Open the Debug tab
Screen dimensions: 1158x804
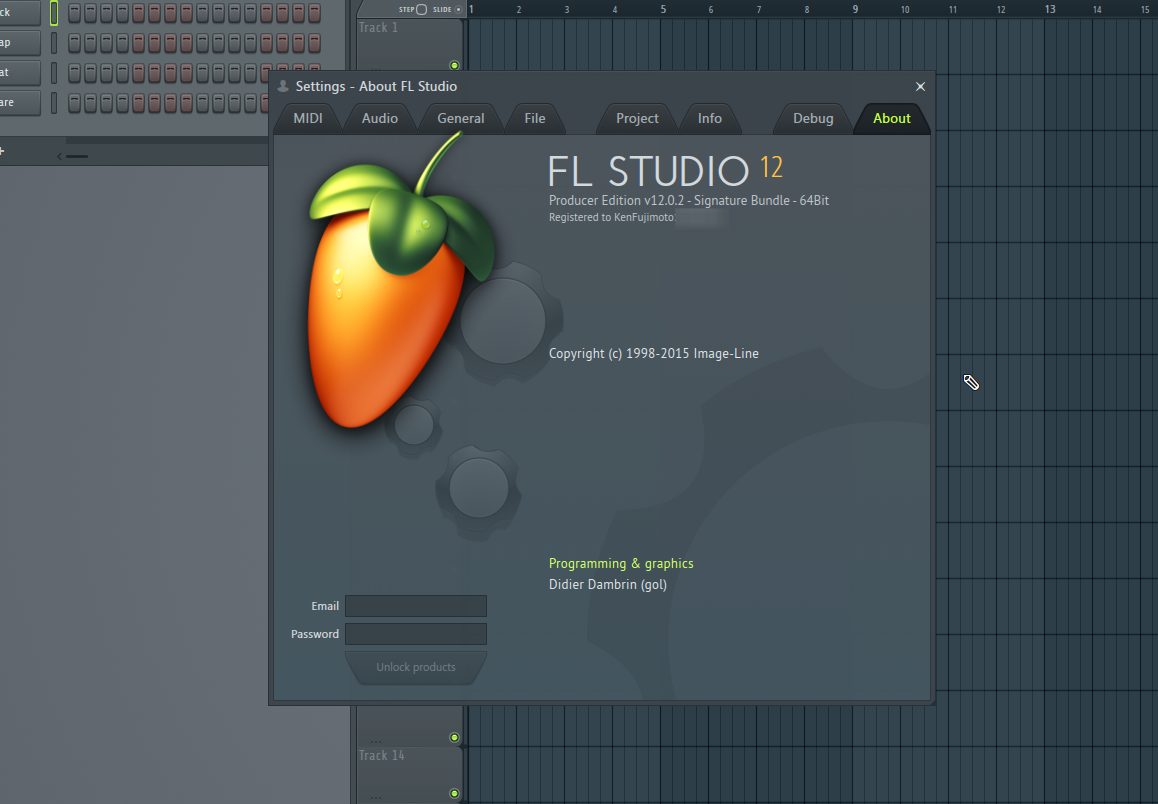tap(813, 118)
